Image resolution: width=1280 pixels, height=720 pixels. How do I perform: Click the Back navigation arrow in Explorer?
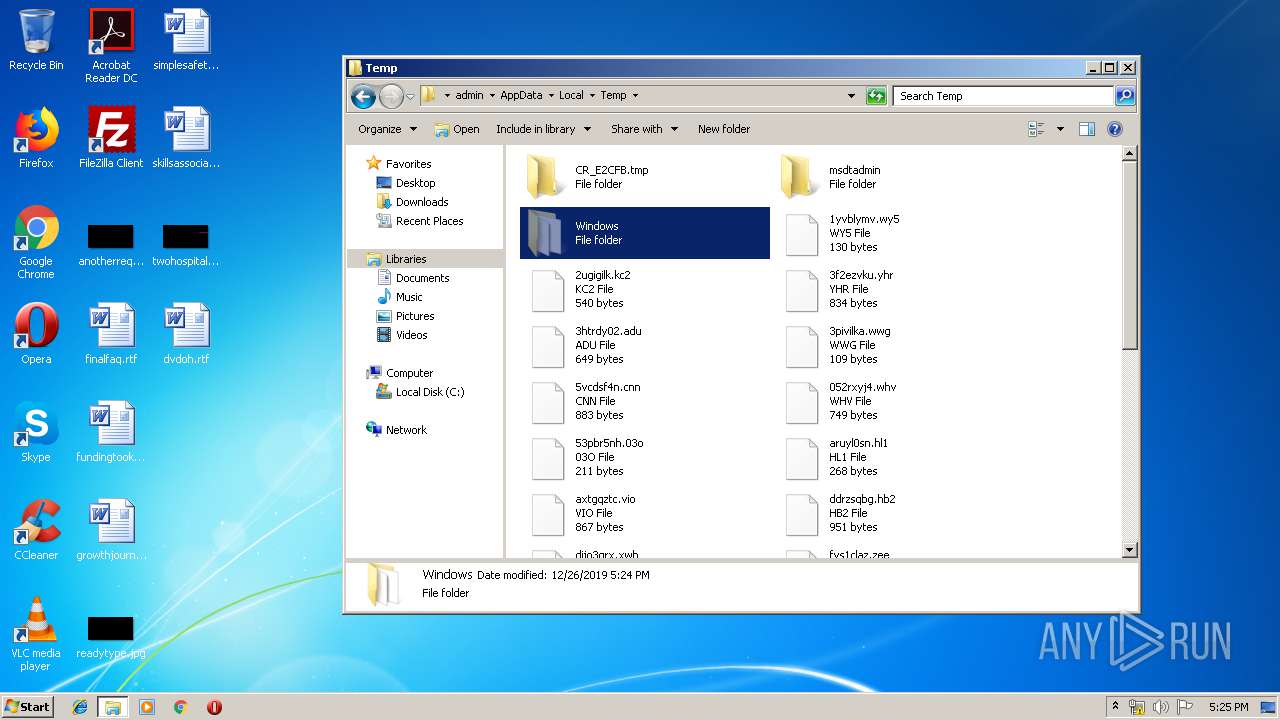pyautogui.click(x=363, y=96)
